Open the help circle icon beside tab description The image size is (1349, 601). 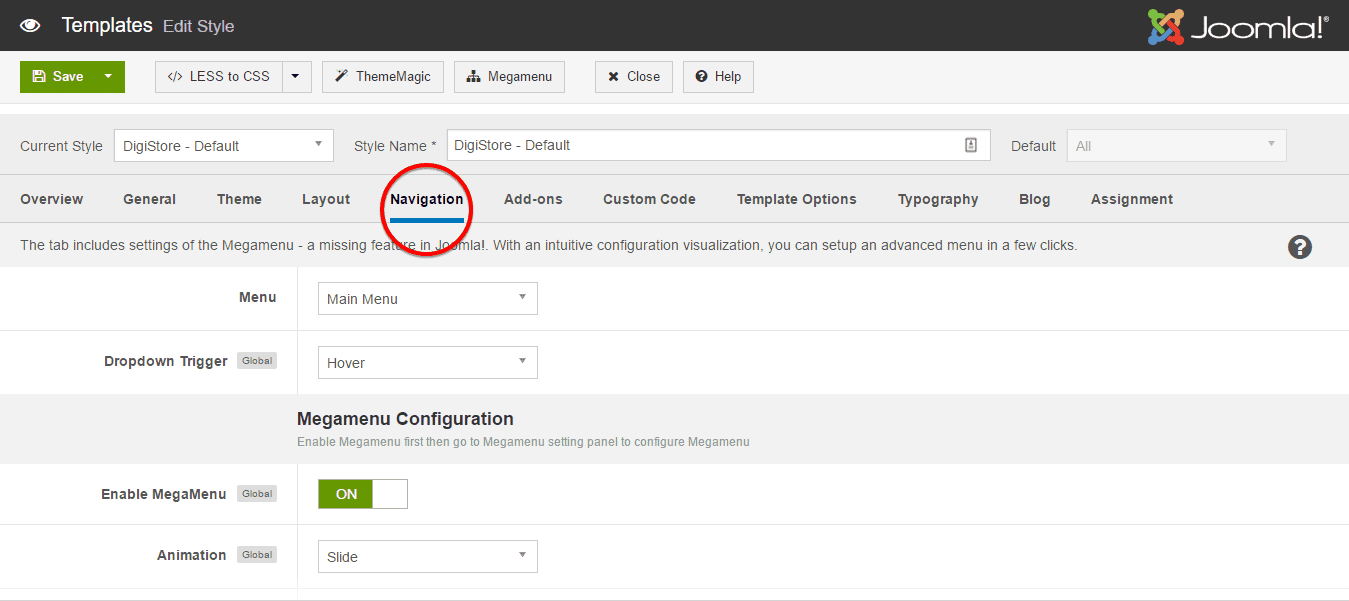pyautogui.click(x=1299, y=246)
